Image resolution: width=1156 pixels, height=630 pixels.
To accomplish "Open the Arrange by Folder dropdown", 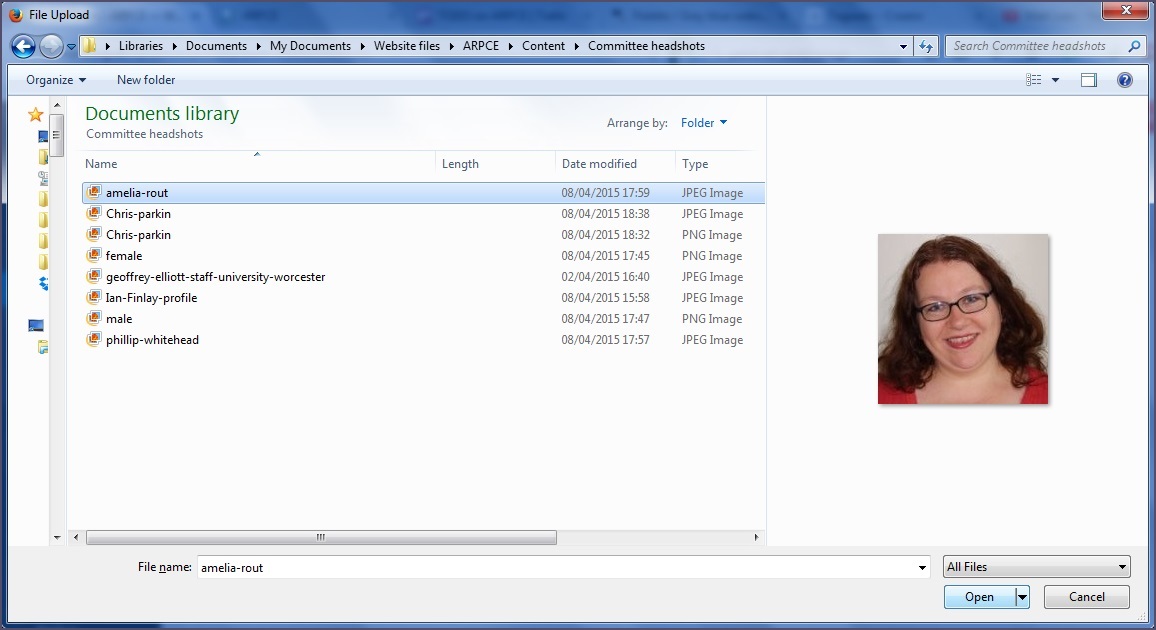I will coord(704,123).
